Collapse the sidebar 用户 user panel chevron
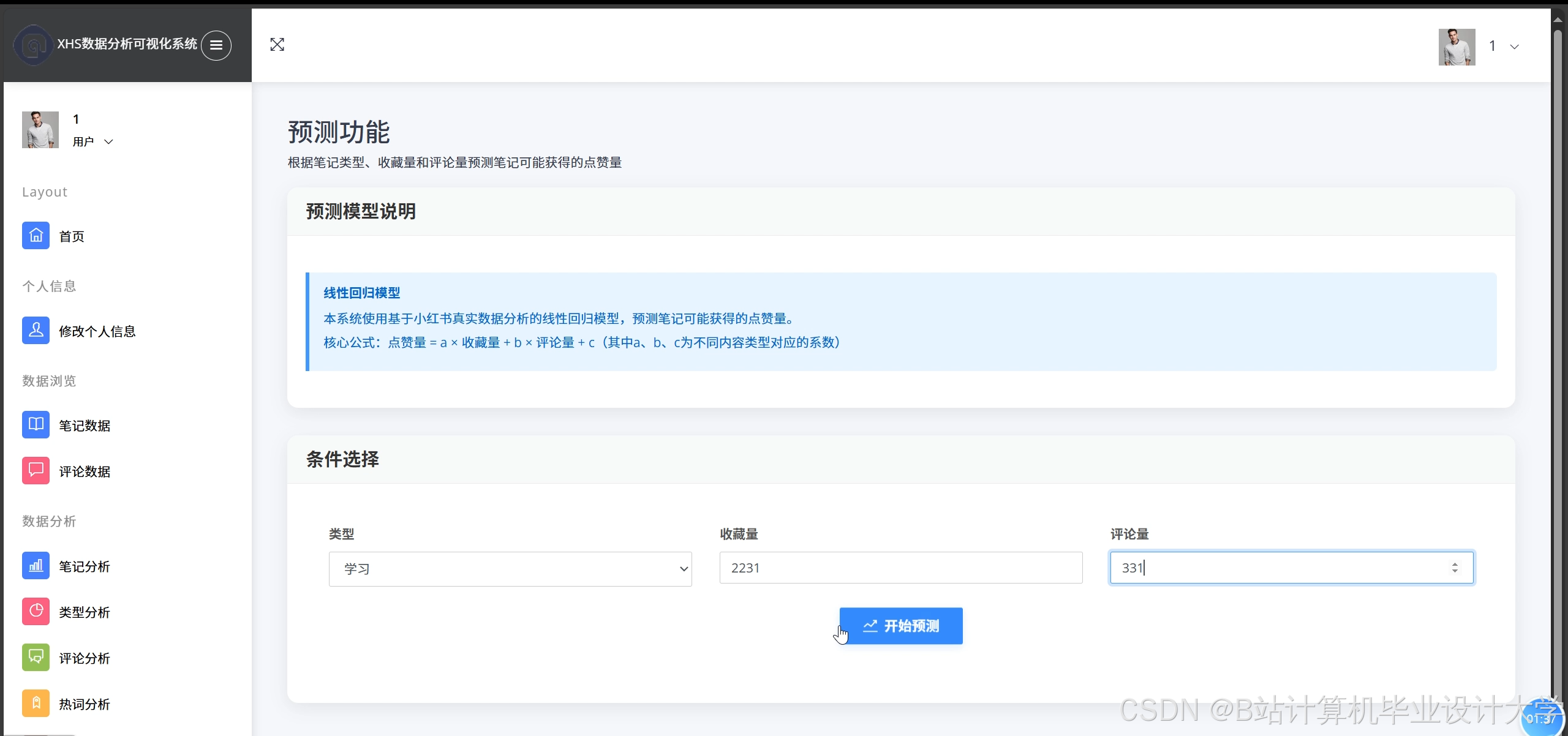 pyautogui.click(x=108, y=141)
